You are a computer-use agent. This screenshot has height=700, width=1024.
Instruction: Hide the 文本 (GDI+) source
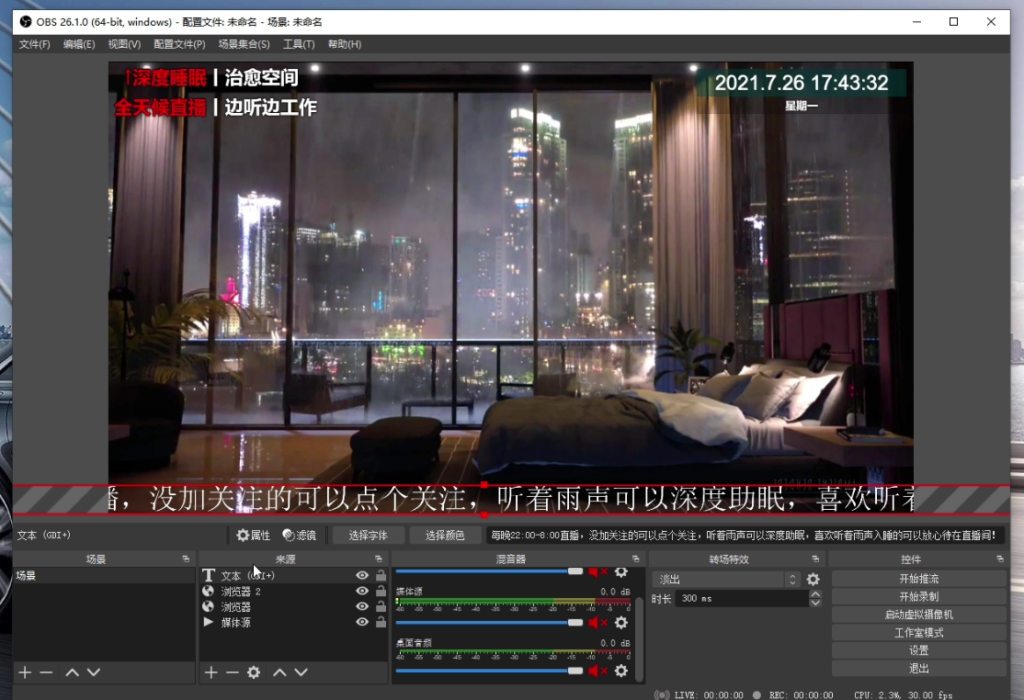pyautogui.click(x=362, y=576)
